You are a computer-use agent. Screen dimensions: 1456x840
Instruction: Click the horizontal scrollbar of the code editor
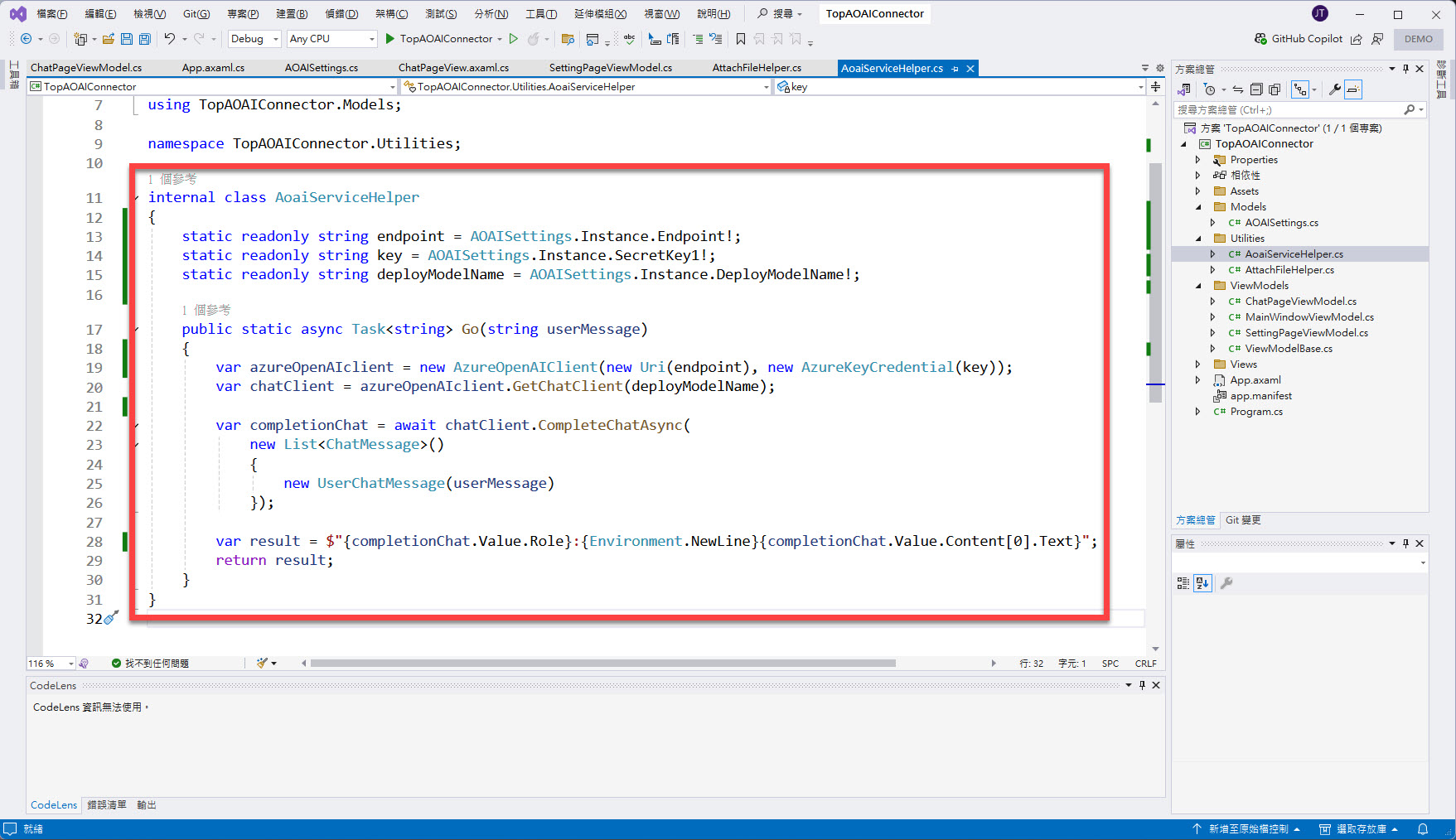602,664
